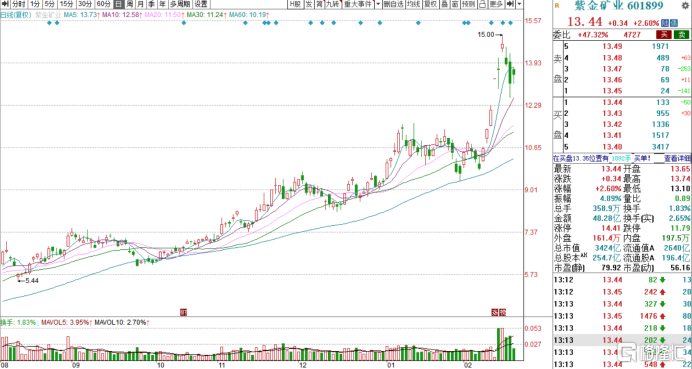This screenshot has height=369, width=692.
Task: Click the blue 融 tag icon
Action: (x=674, y=23)
